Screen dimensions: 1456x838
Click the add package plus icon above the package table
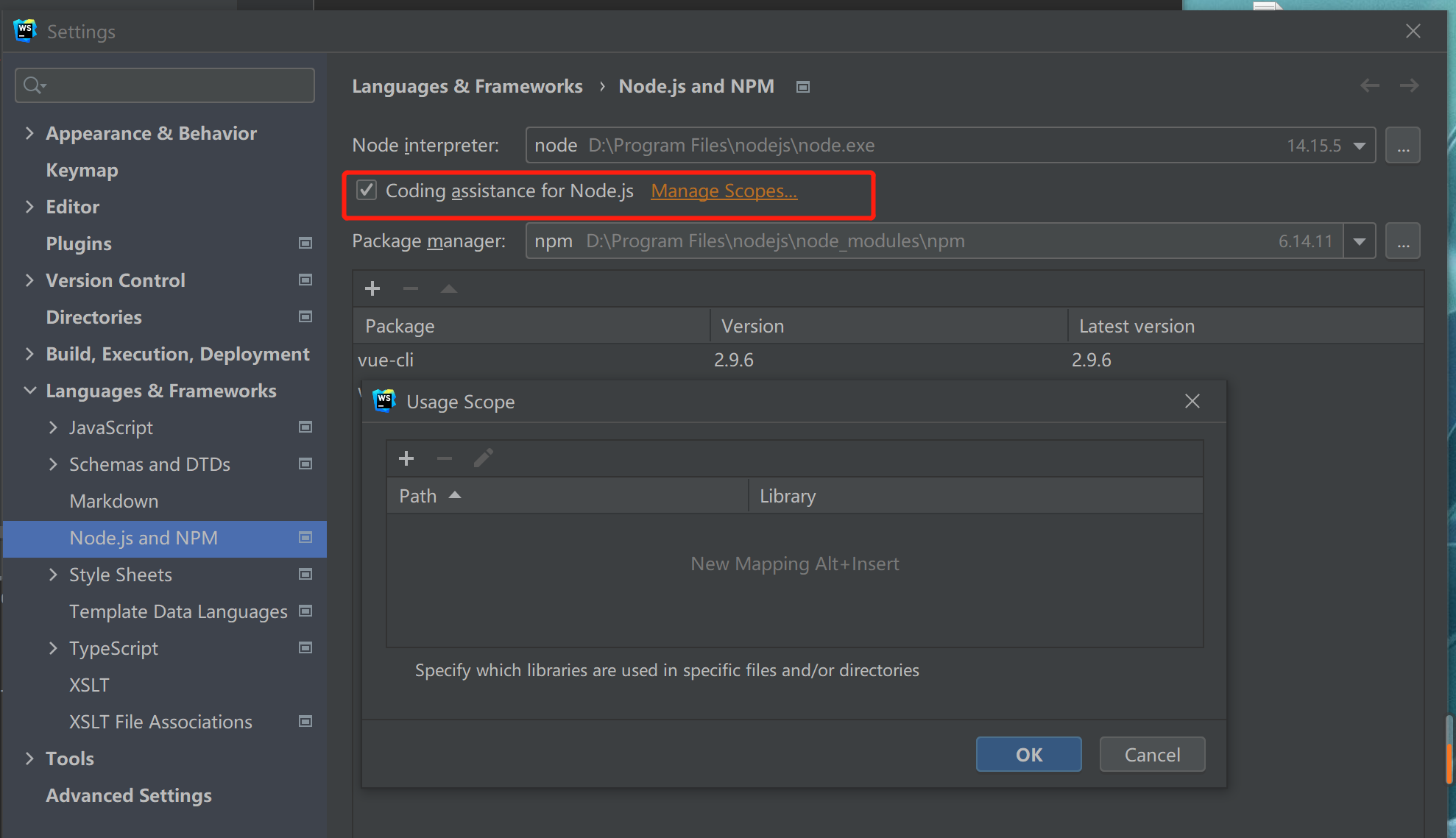(x=372, y=288)
